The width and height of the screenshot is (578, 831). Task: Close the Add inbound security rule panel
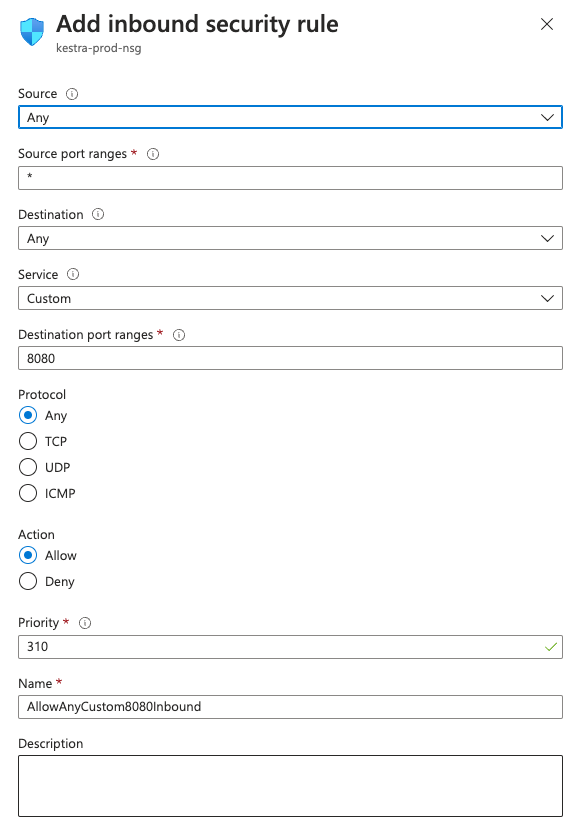pos(547,24)
